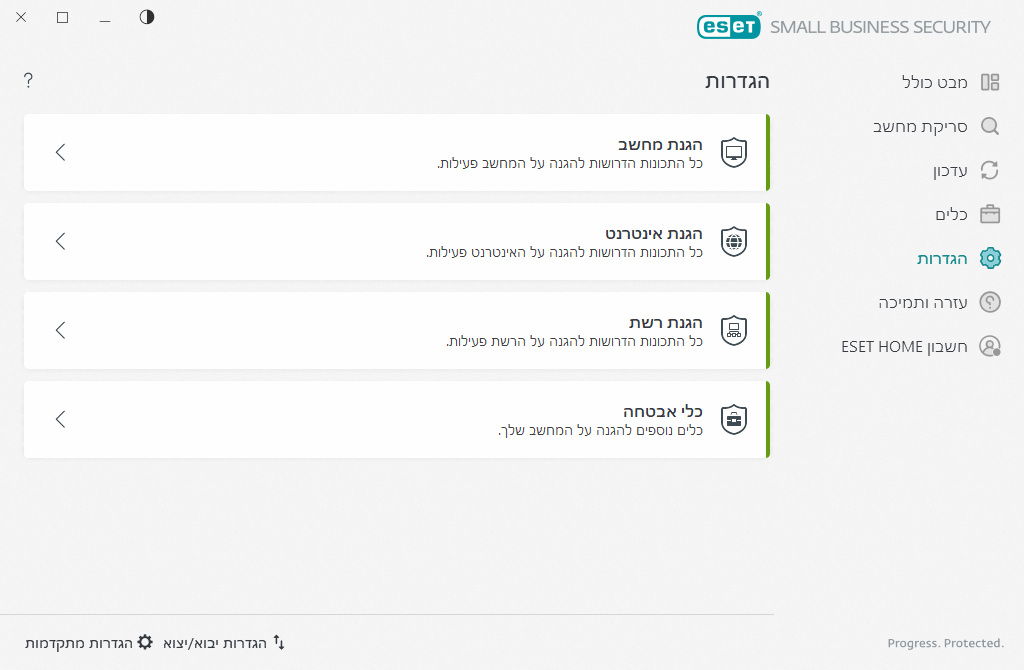Open הגדרות מתקדמות advanced setup link

(89, 642)
